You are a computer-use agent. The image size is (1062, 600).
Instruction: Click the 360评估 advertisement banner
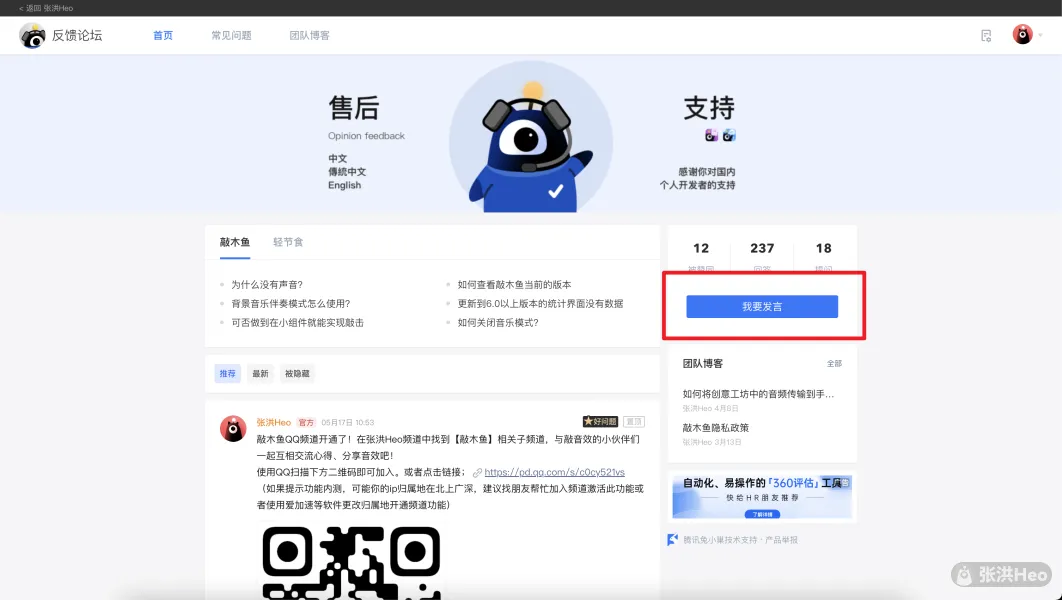(x=762, y=496)
